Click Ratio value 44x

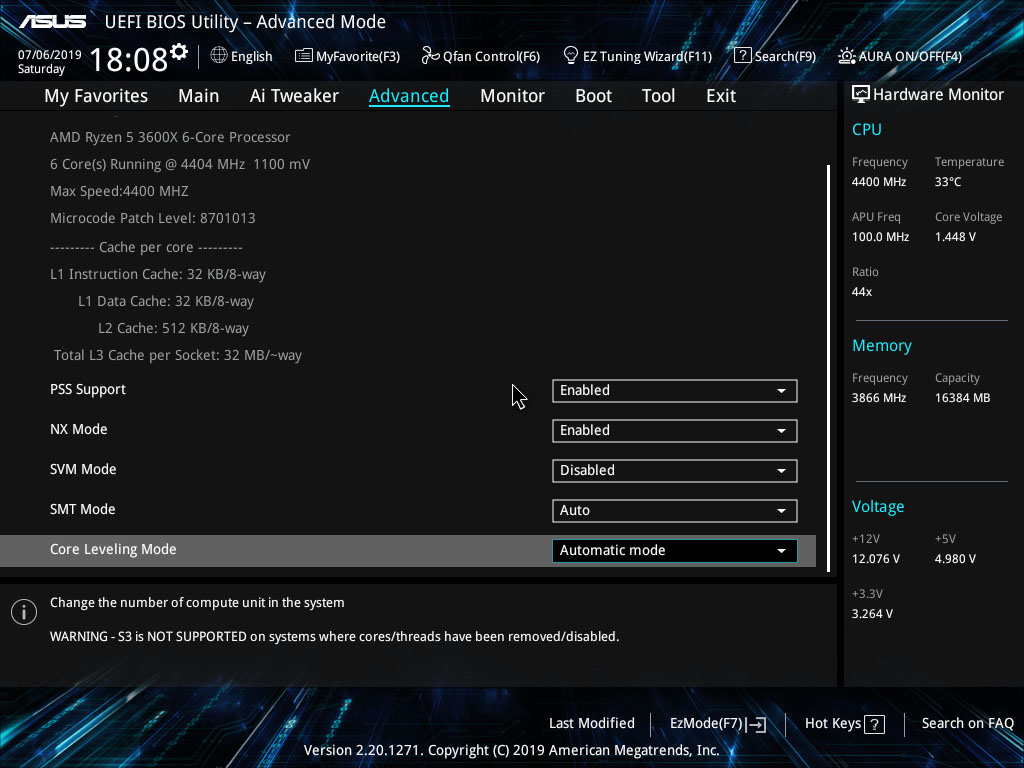861,292
